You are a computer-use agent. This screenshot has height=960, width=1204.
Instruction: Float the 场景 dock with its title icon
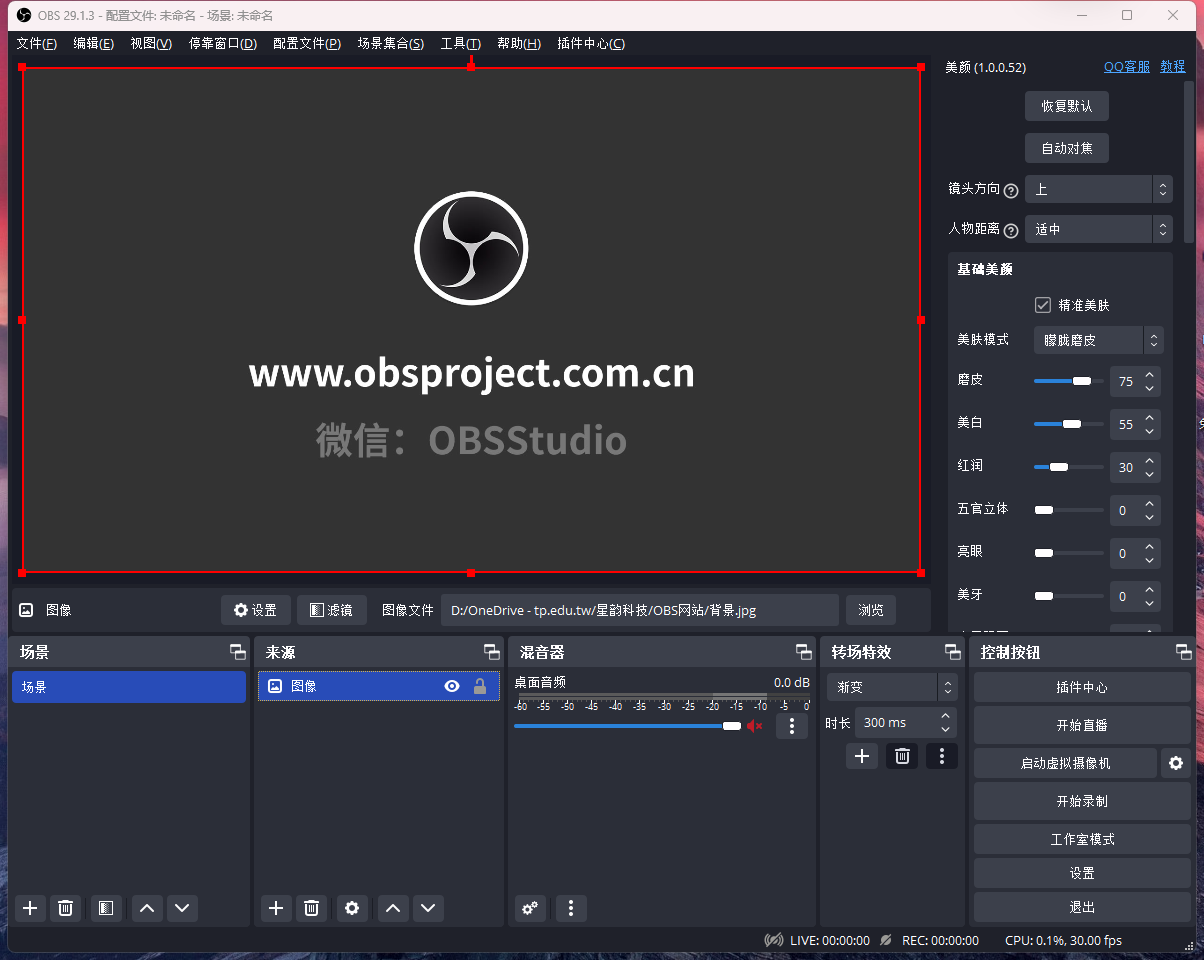pos(237,652)
